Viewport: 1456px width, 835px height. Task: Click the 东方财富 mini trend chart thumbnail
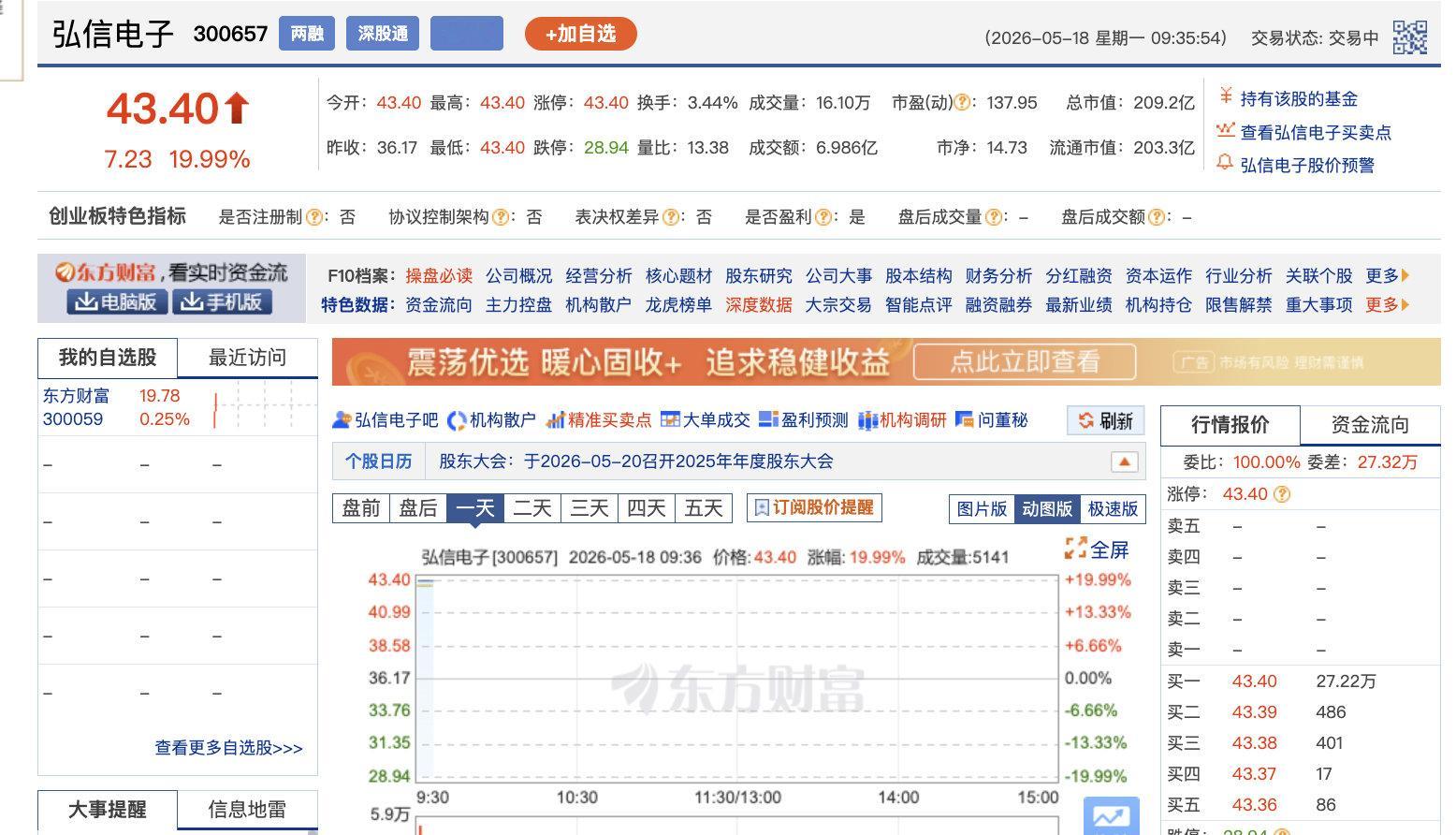[x=264, y=408]
